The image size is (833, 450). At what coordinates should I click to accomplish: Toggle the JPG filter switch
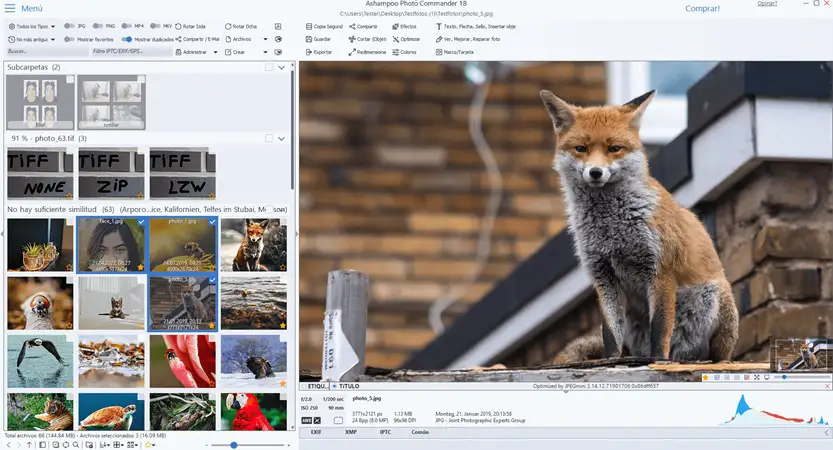[x=69, y=26]
